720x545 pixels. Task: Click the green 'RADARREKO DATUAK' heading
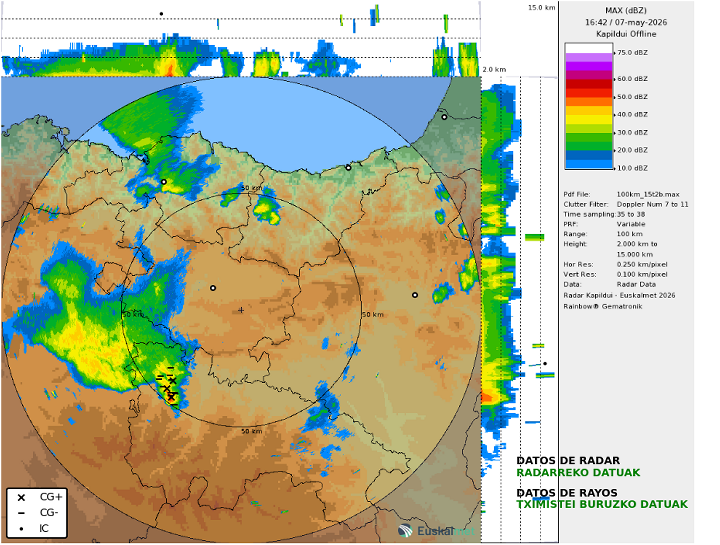pos(578,472)
